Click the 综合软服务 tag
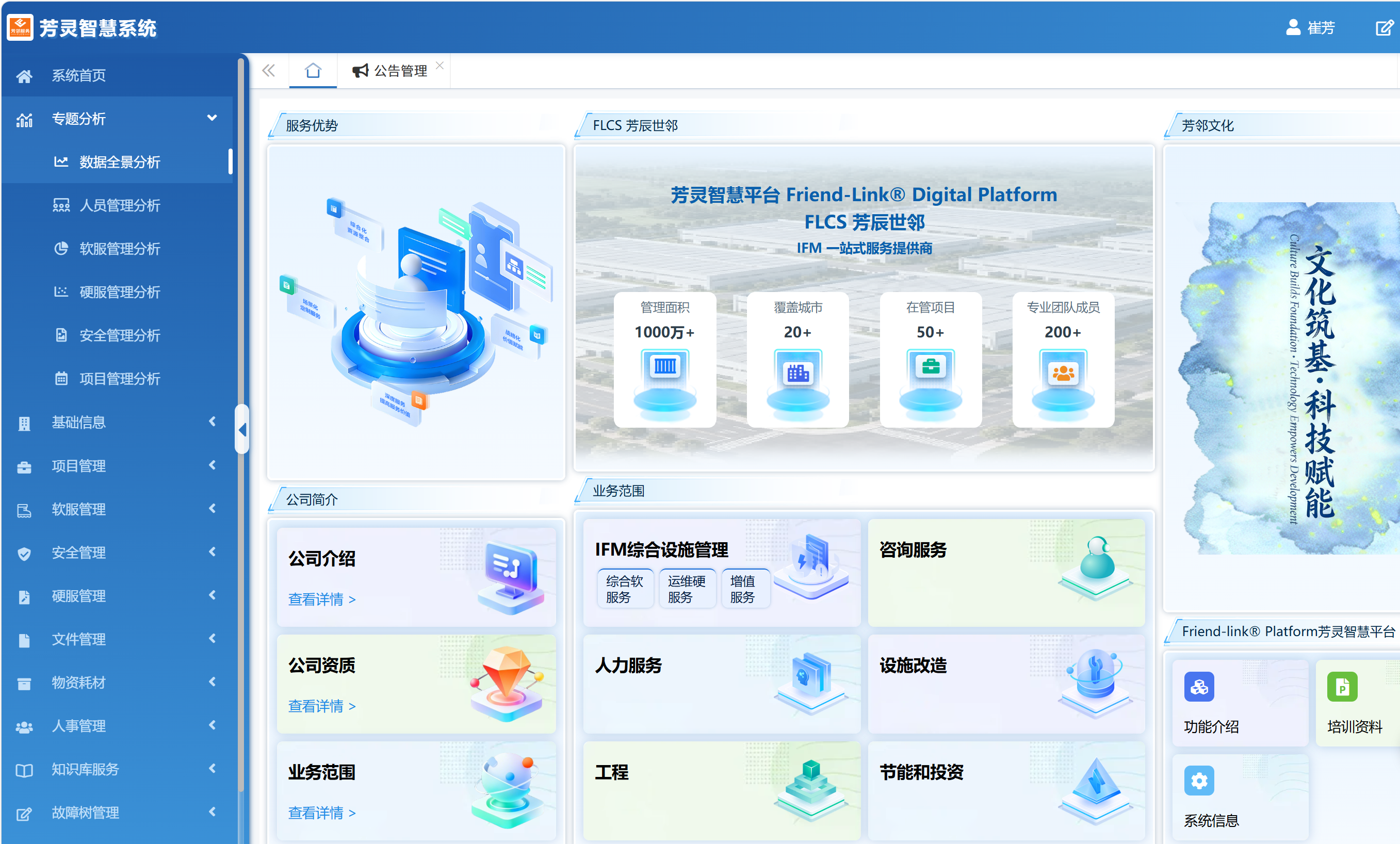1400x844 pixels. 625,589
